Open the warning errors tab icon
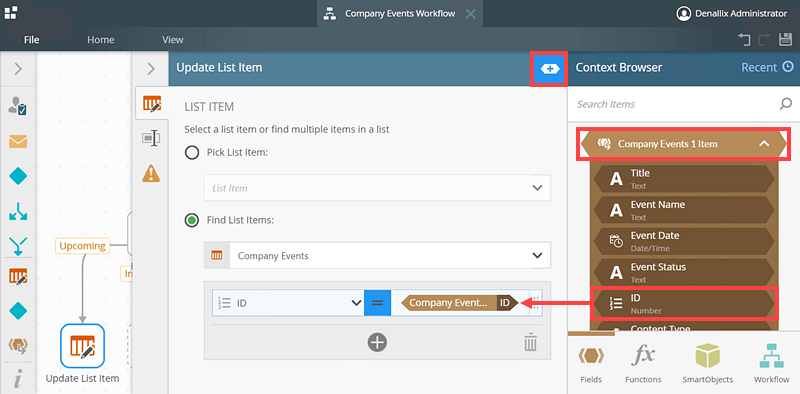The height and width of the screenshot is (394, 800). [152, 173]
